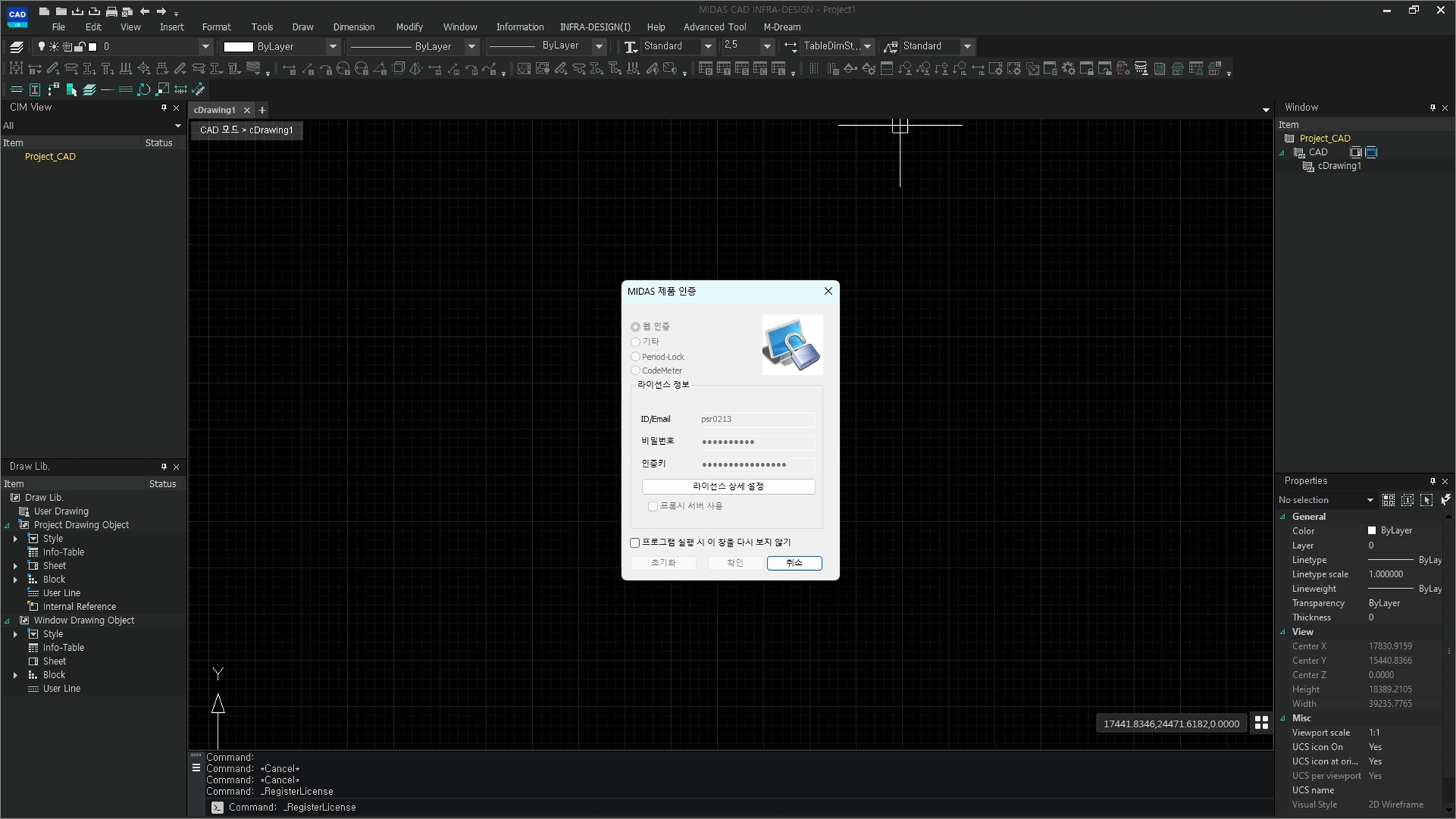Close the MIDAS 제품 인증 dialog
Image resolution: width=1456 pixels, height=819 pixels.
pyautogui.click(x=828, y=291)
